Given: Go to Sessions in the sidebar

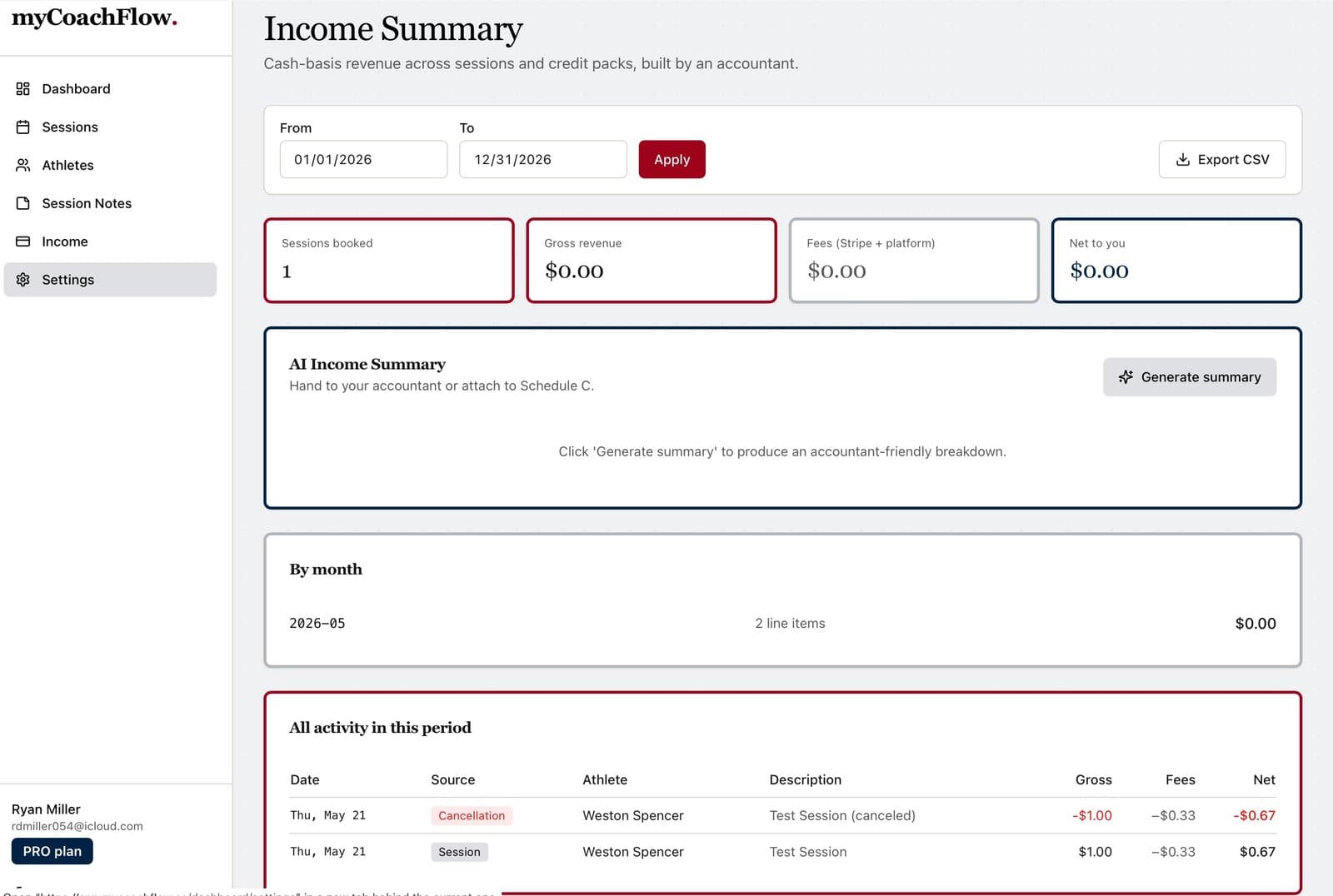Looking at the screenshot, I should 110,127.
